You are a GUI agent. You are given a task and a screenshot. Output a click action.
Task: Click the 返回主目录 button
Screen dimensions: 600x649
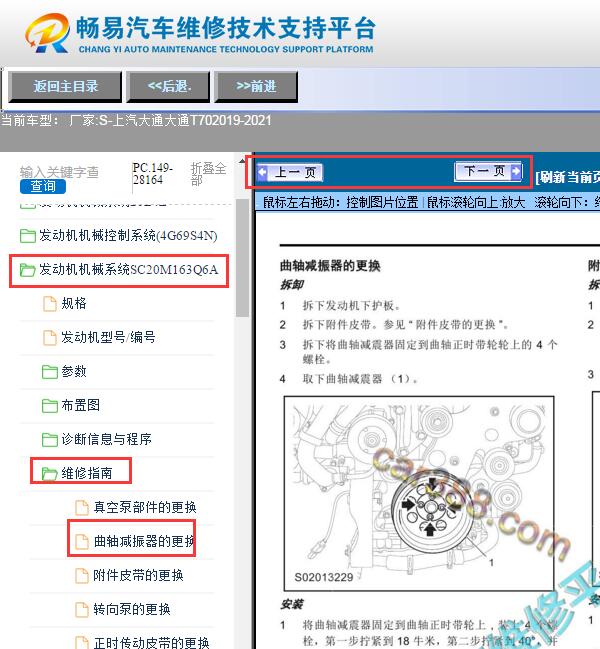(65, 87)
